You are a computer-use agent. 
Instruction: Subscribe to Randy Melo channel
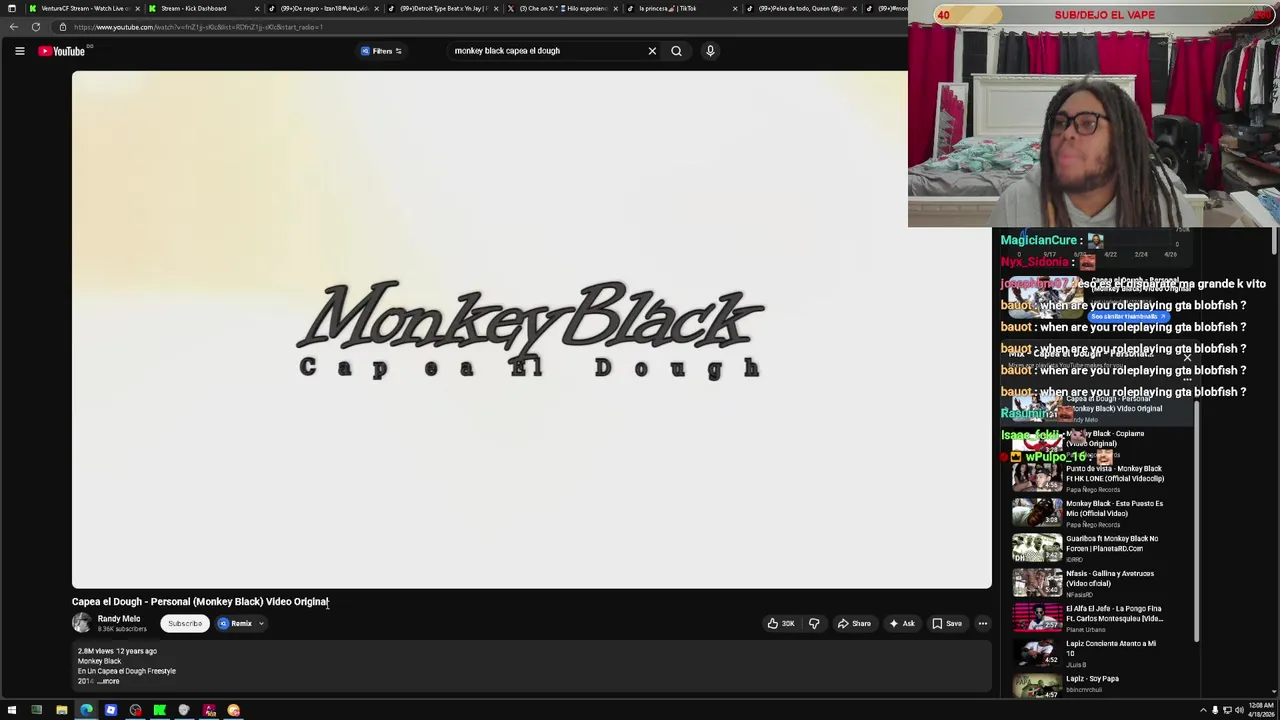click(x=185, y=623)
